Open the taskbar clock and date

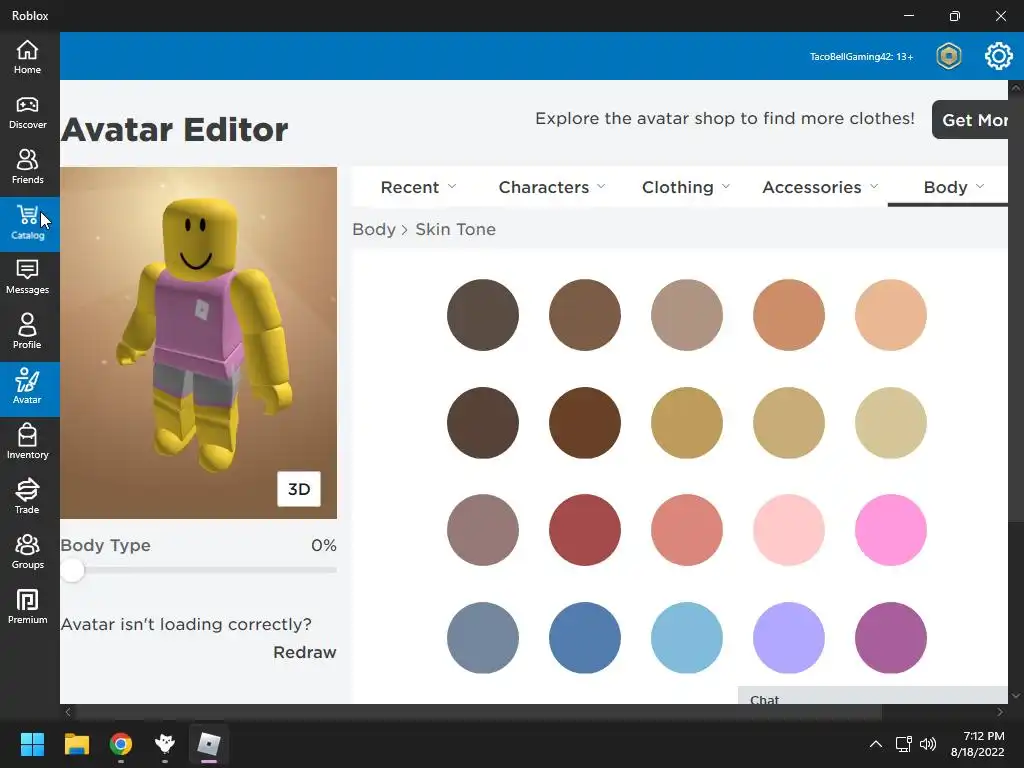pos(978,744)
